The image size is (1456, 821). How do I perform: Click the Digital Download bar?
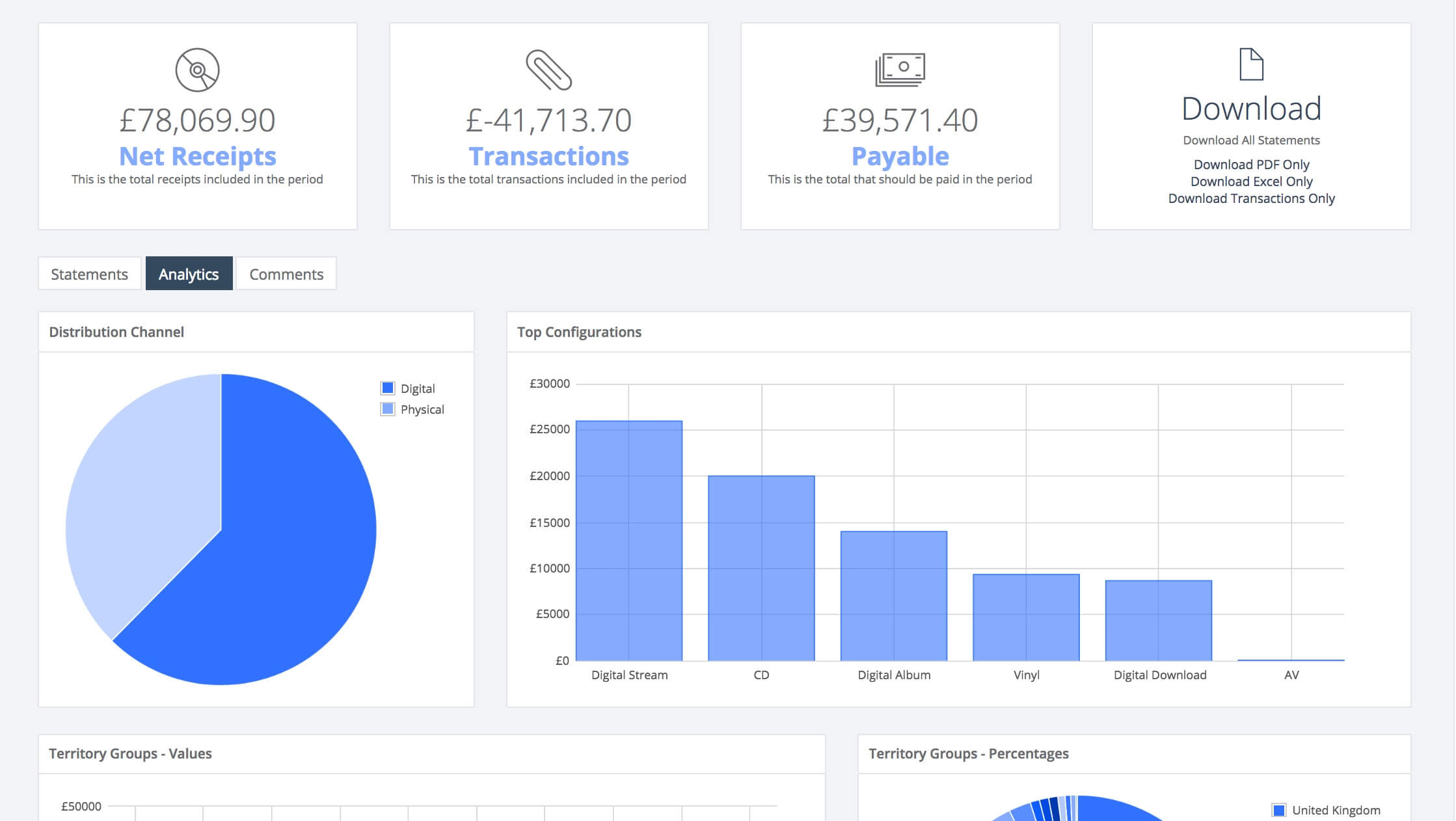coord(1159,621)
